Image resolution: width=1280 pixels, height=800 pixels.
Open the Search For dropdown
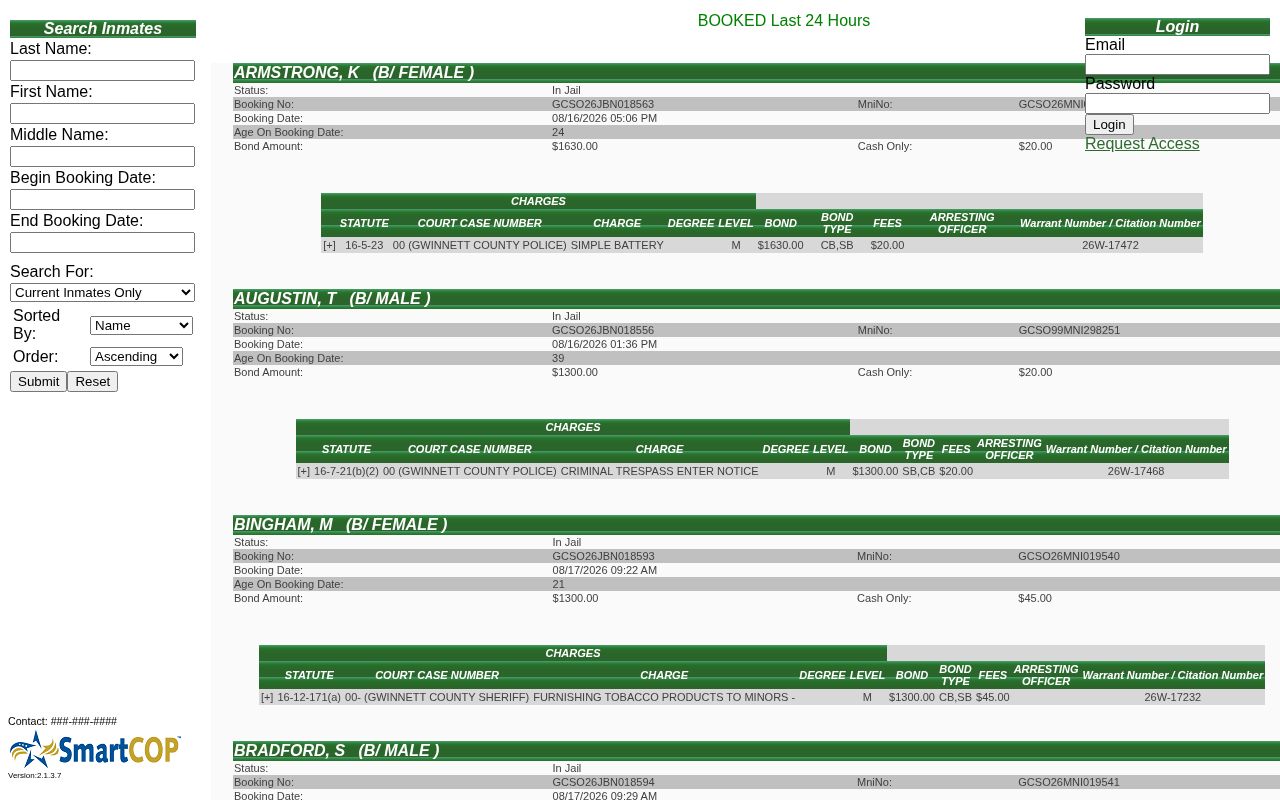(102, 292)
